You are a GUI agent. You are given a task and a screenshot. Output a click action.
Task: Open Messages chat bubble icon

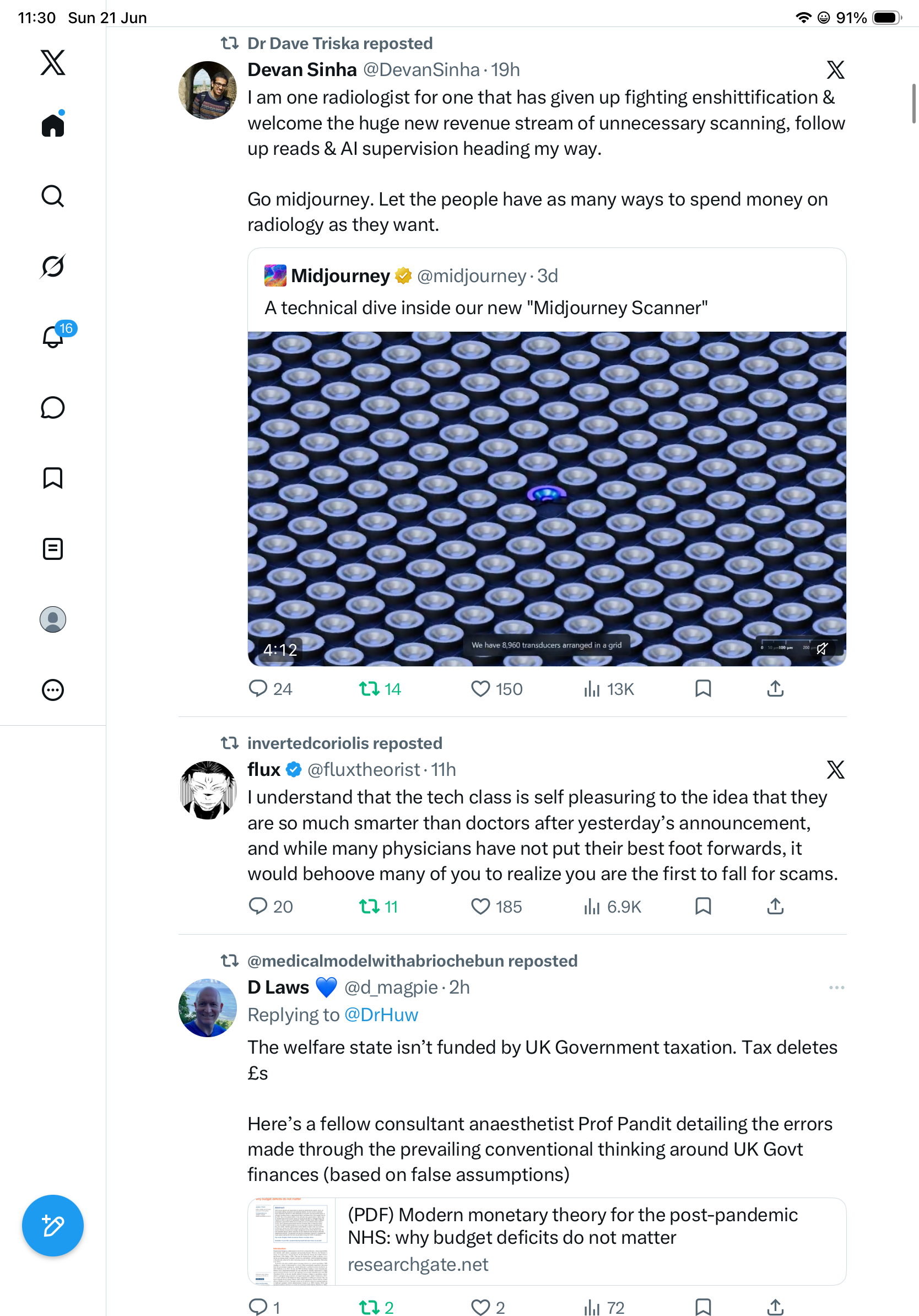(53, 407)
